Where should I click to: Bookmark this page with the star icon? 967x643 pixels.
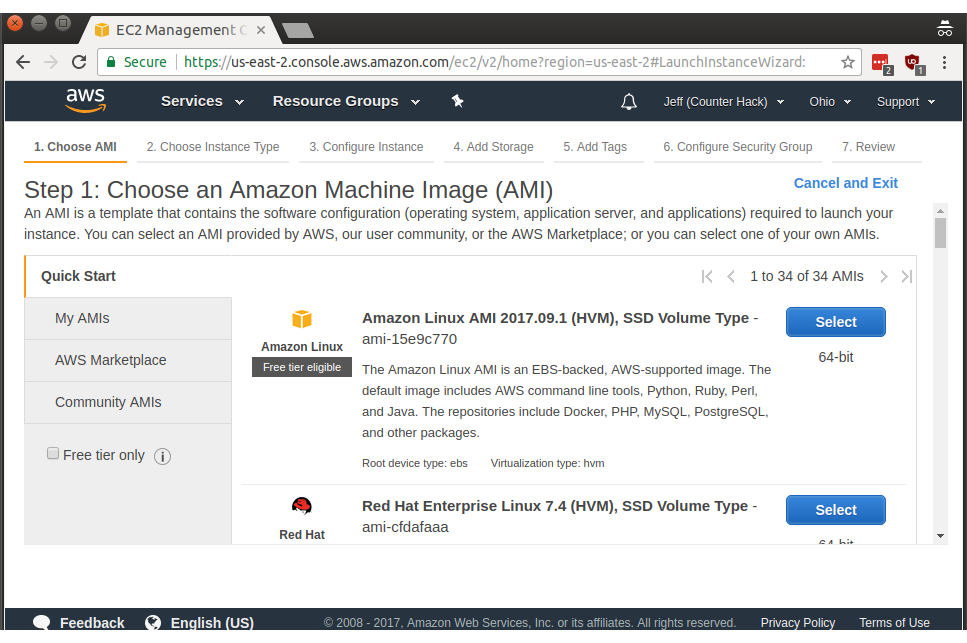coord(848,62)
